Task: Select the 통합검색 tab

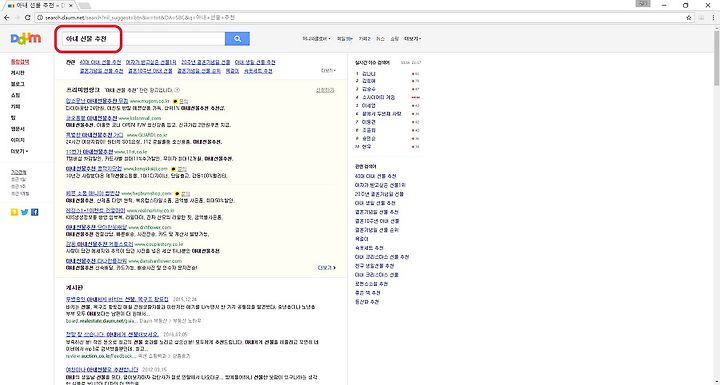Action: point(20,62)
